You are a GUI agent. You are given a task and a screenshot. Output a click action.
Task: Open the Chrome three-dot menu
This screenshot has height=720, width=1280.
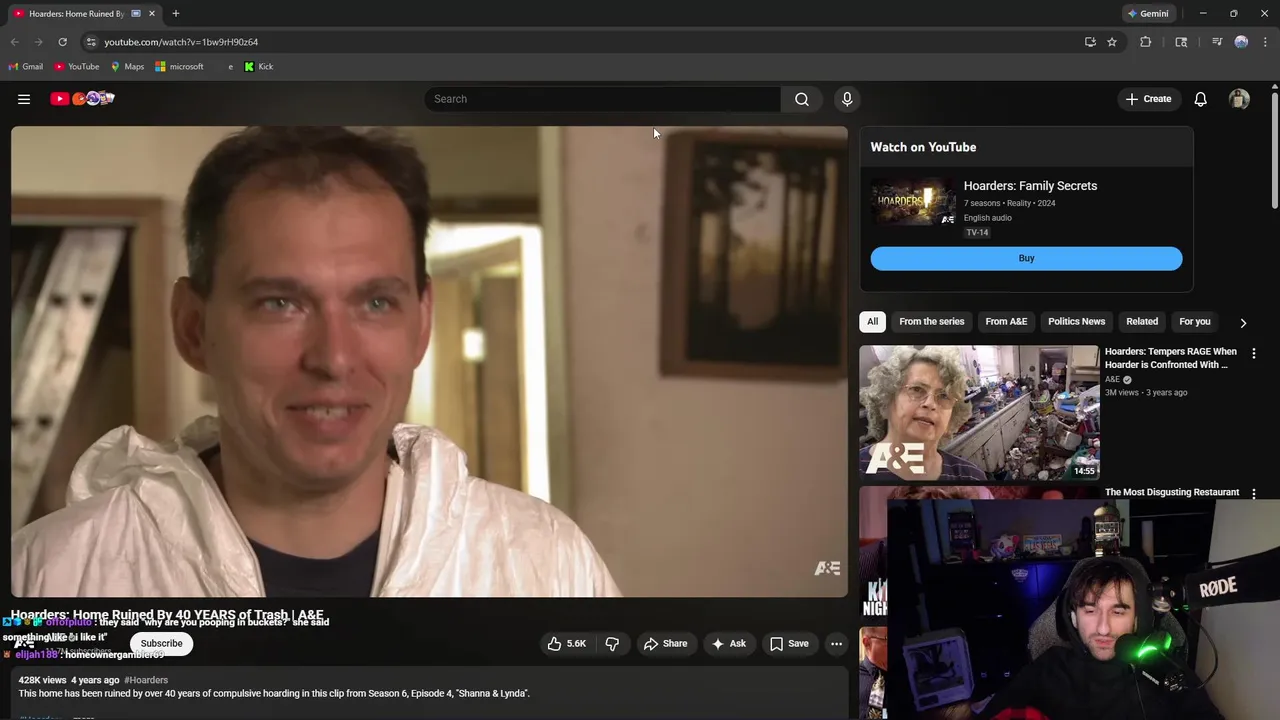tap(1266, 42)
